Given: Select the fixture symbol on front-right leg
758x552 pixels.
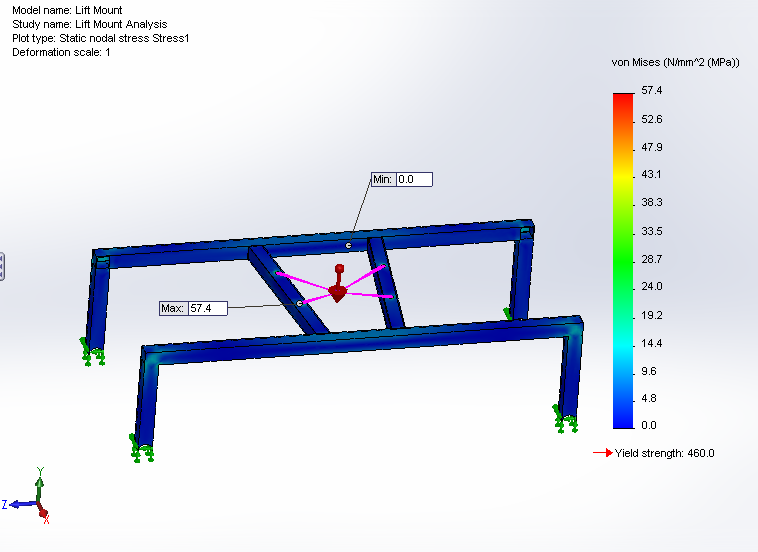Looking at the screenshot, I should coord(565,419).
